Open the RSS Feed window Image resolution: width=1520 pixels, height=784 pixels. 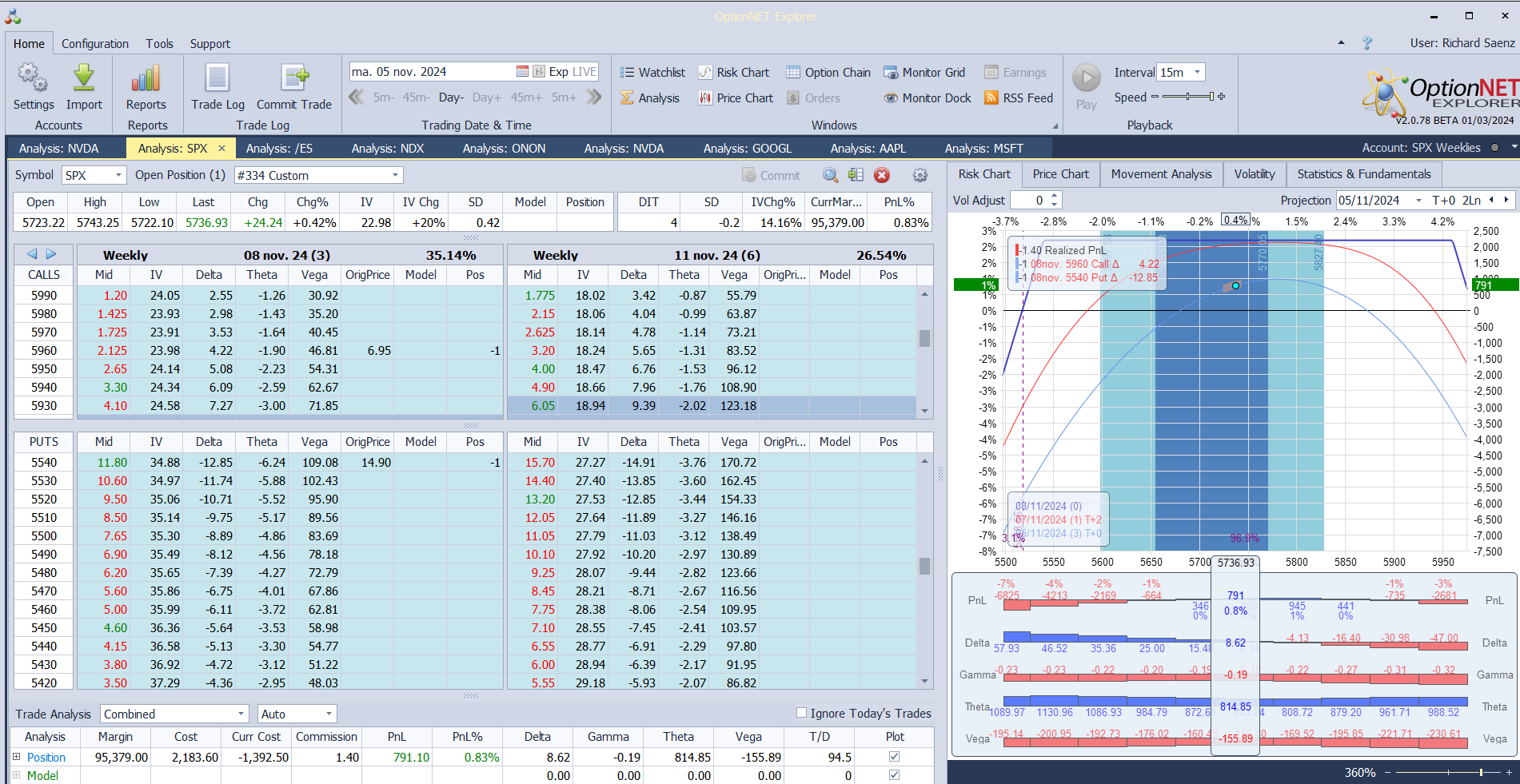coord(1019,98)
